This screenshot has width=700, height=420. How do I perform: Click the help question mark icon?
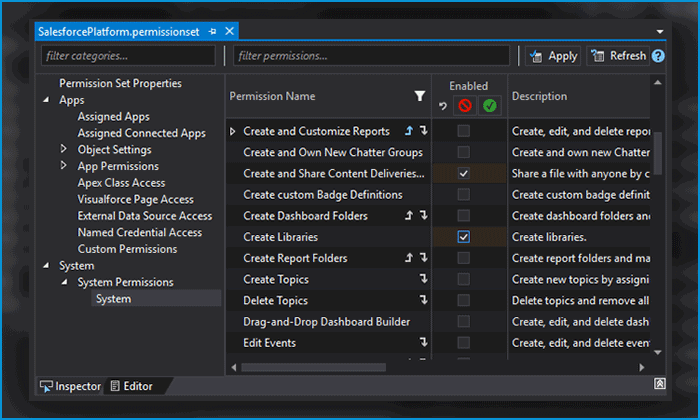coord(658,56)
